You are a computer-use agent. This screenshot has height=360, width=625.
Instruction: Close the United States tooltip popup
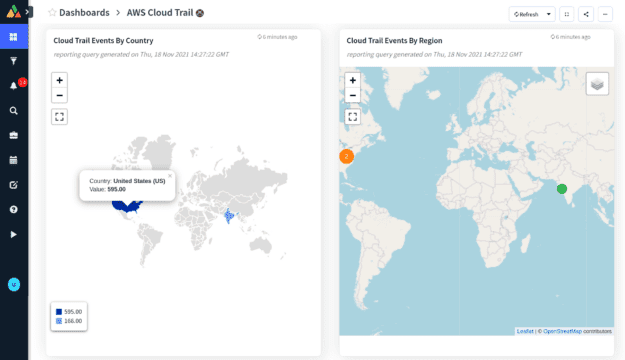click(170, 175)
